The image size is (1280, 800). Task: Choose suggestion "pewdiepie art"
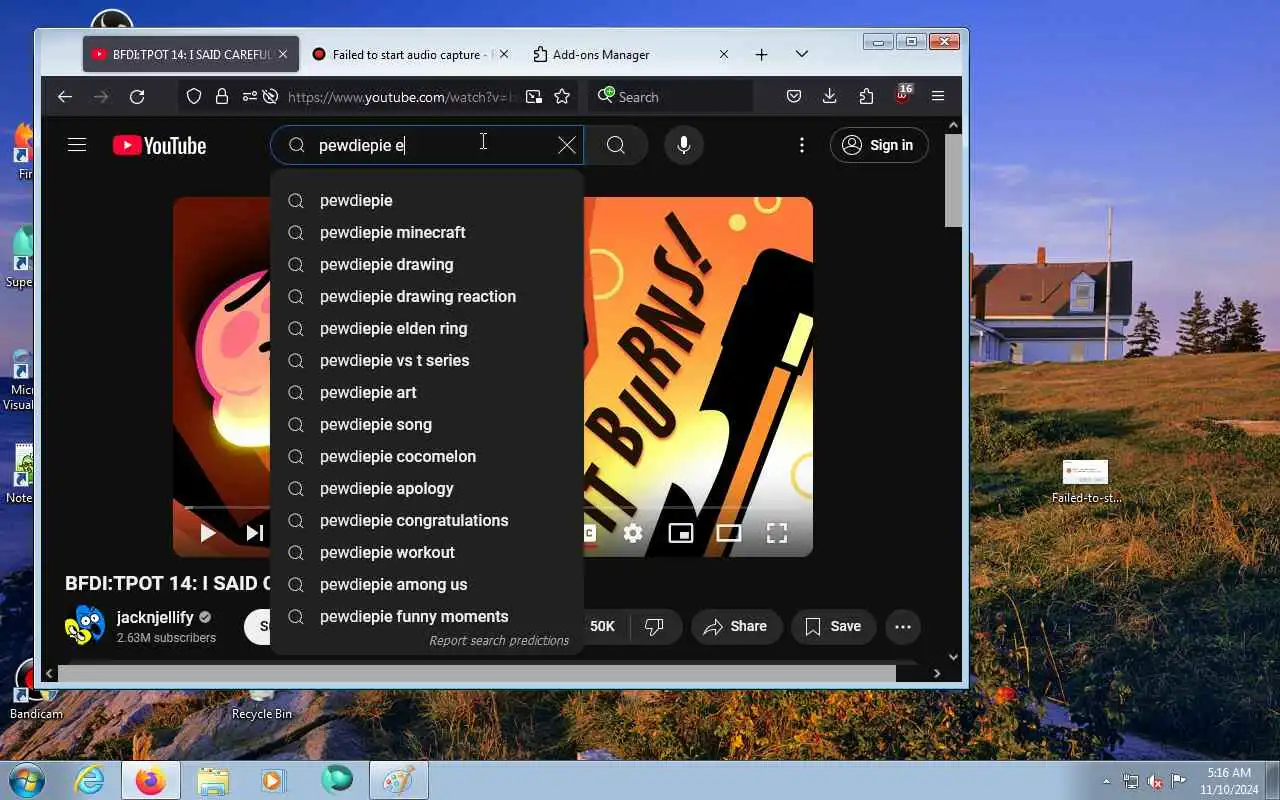pos(427,392)
